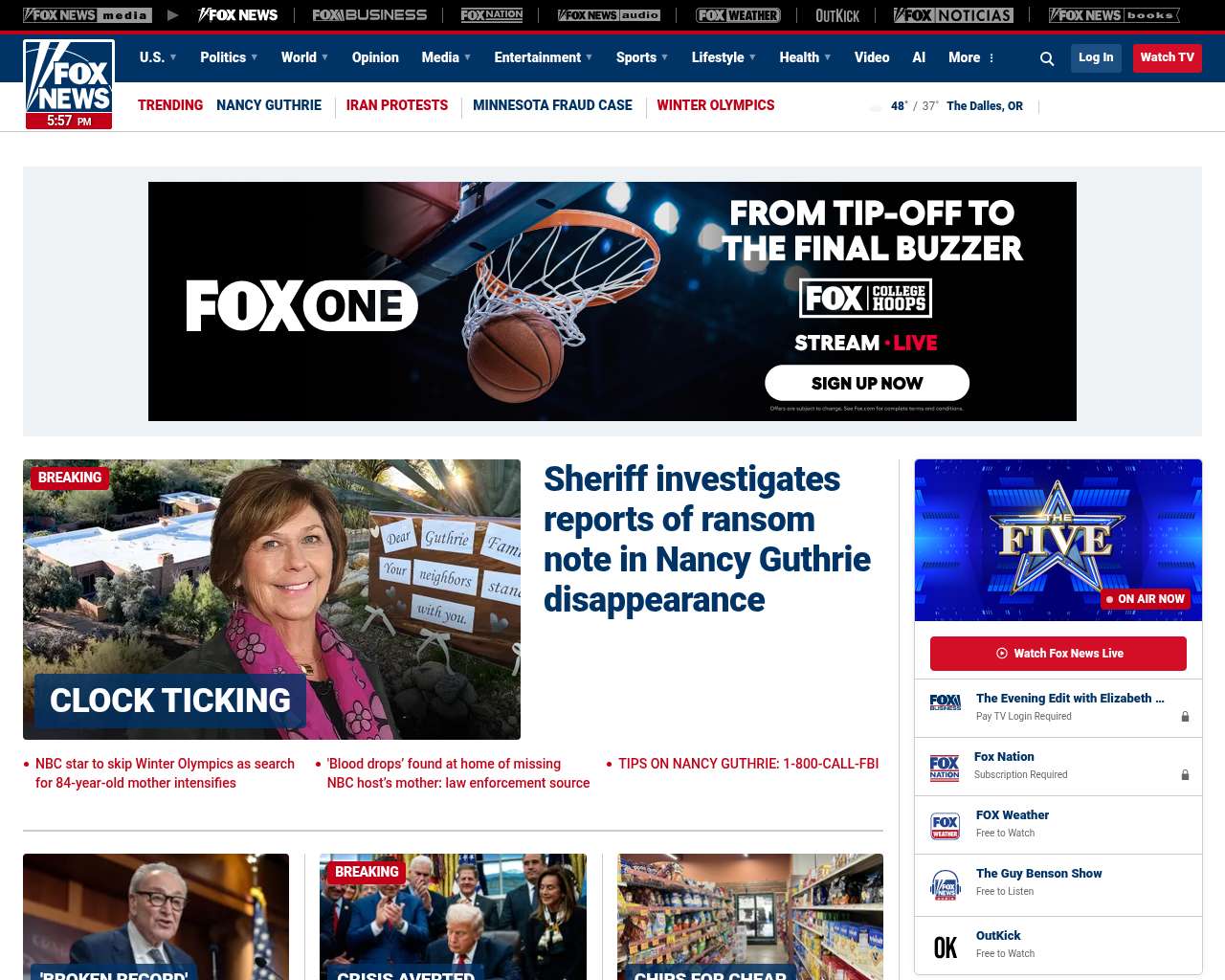
Task: Go to the Video section
Action: click(x=872, y=57)
